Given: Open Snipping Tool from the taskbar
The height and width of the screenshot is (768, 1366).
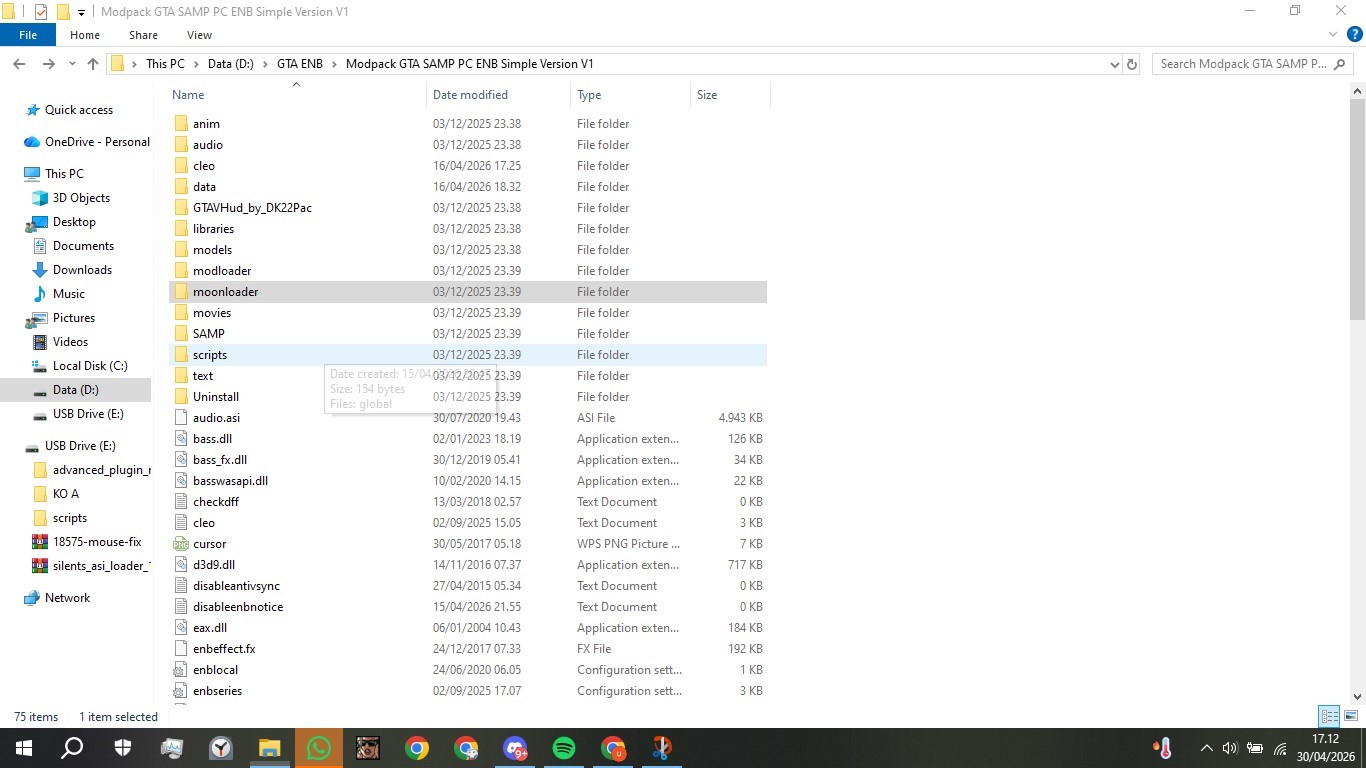Looking at the screenshot, I should [662, 748].
